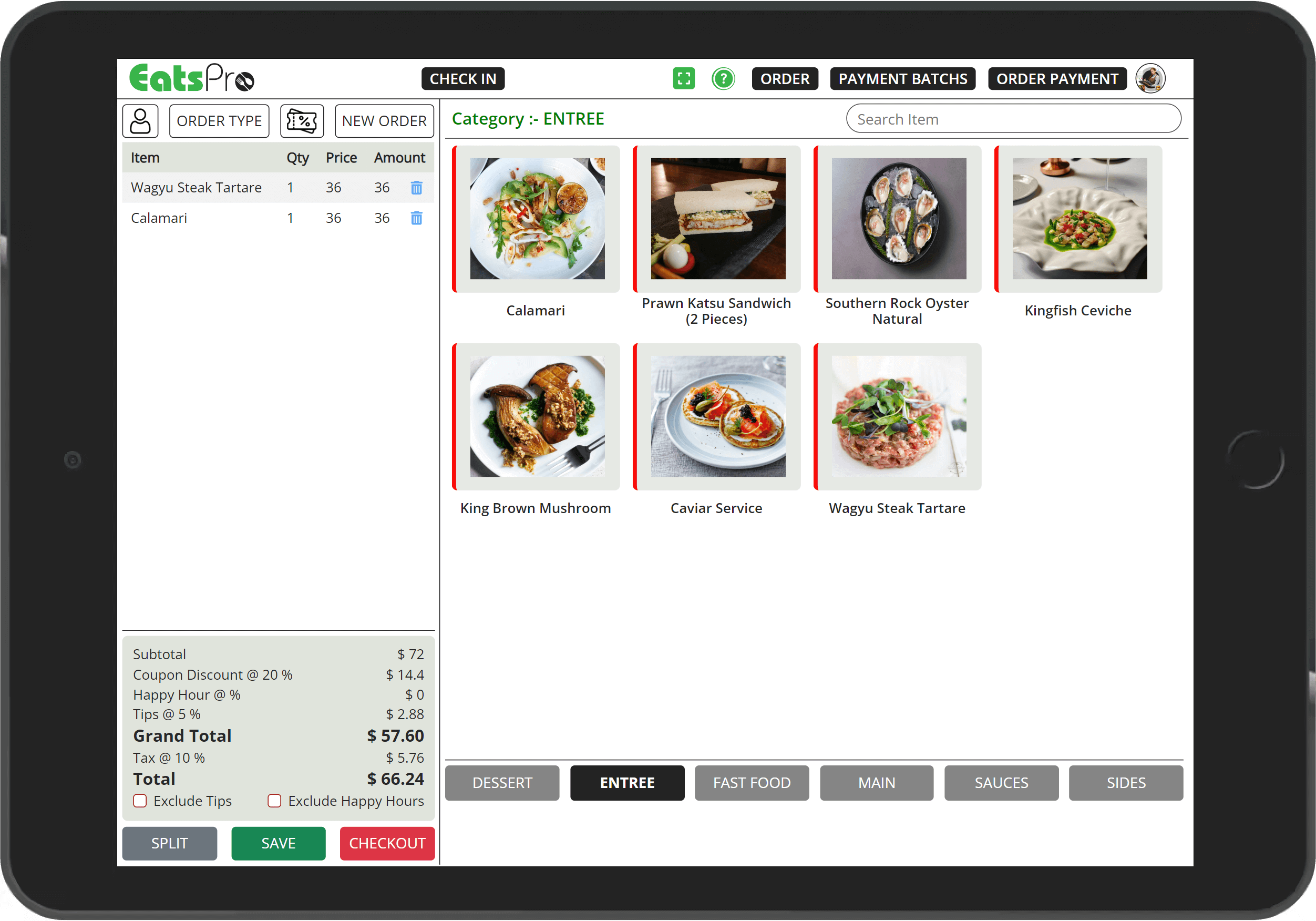This screenshot has height=921, width=1316.
Task: Add Prawn Katsu Sandwich item
Action: [x=717, y=220]
